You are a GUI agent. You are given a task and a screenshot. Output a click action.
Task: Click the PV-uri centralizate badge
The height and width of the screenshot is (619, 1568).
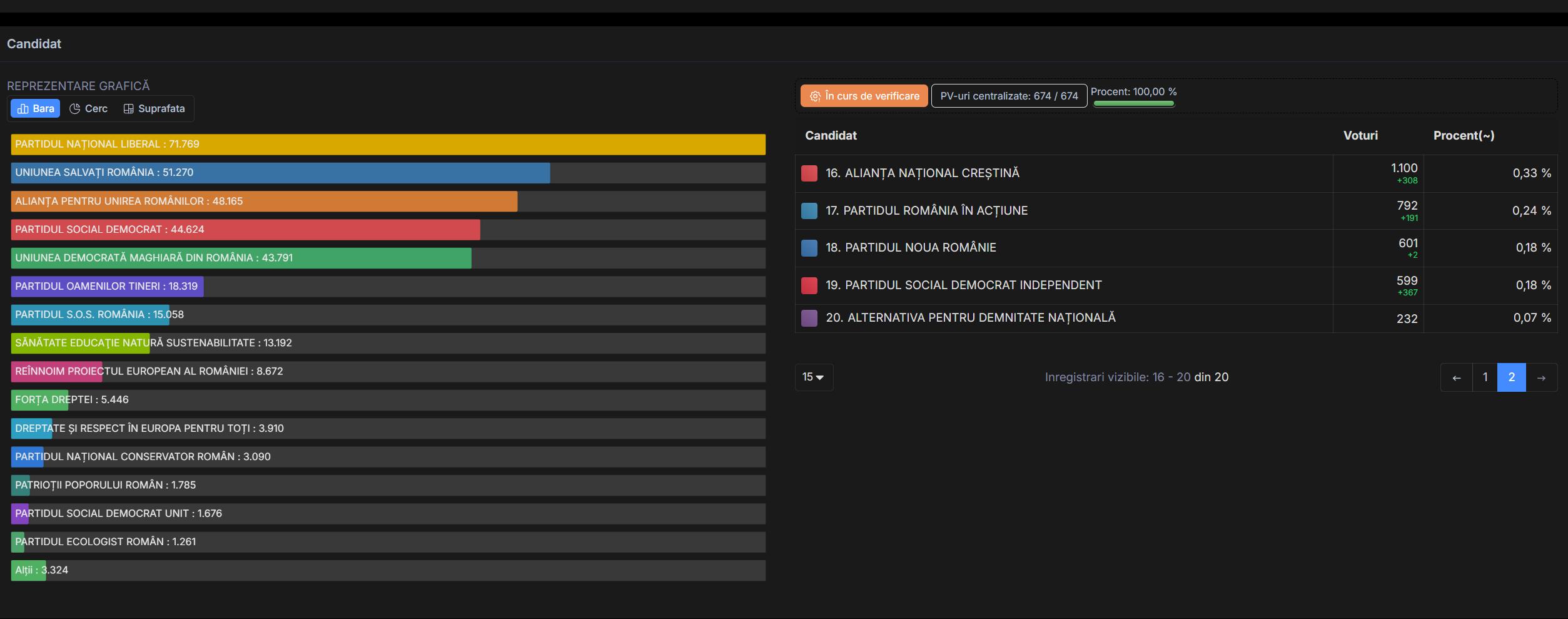click(1008, 96)
